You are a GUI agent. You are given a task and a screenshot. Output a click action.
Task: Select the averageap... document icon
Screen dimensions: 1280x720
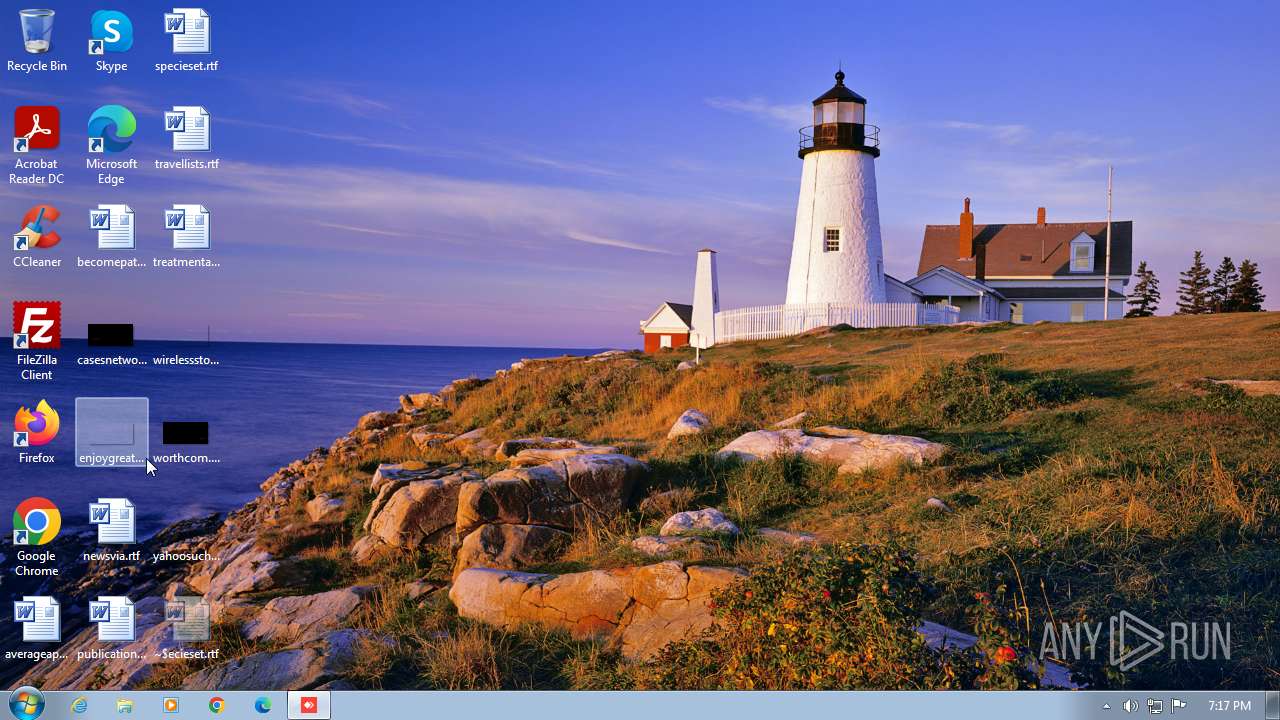coord(37,629)
